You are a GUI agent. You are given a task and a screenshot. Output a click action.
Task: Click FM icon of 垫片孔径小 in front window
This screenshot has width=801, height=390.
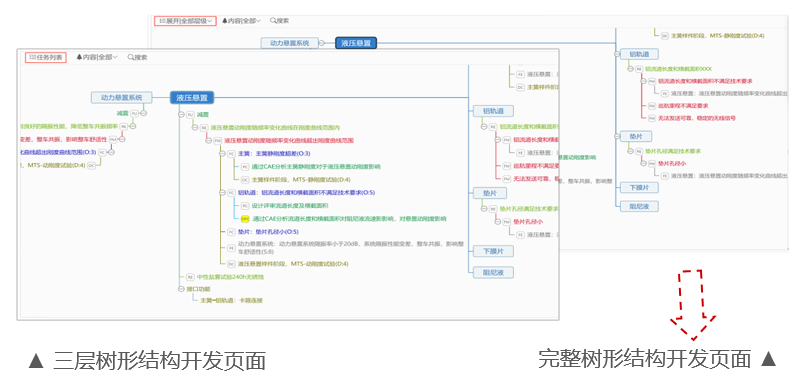pyautogui.click(x=506, y=222)
